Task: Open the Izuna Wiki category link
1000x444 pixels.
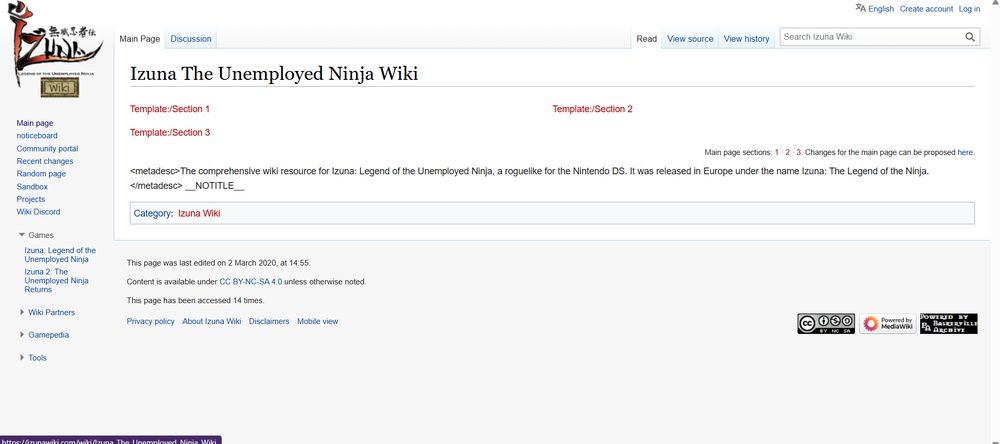Action: tap(199, 214)
